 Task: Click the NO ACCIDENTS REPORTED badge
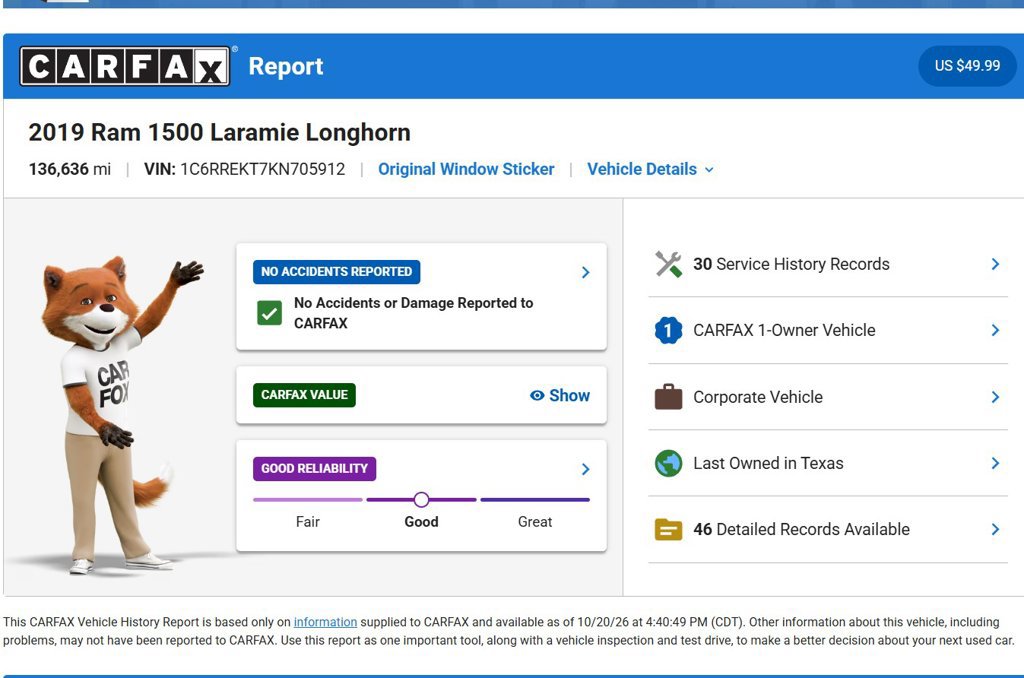(336, 272)
